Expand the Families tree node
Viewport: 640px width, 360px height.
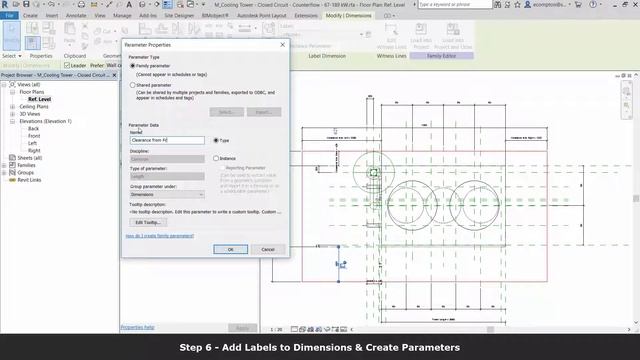[x=4, y=165]
